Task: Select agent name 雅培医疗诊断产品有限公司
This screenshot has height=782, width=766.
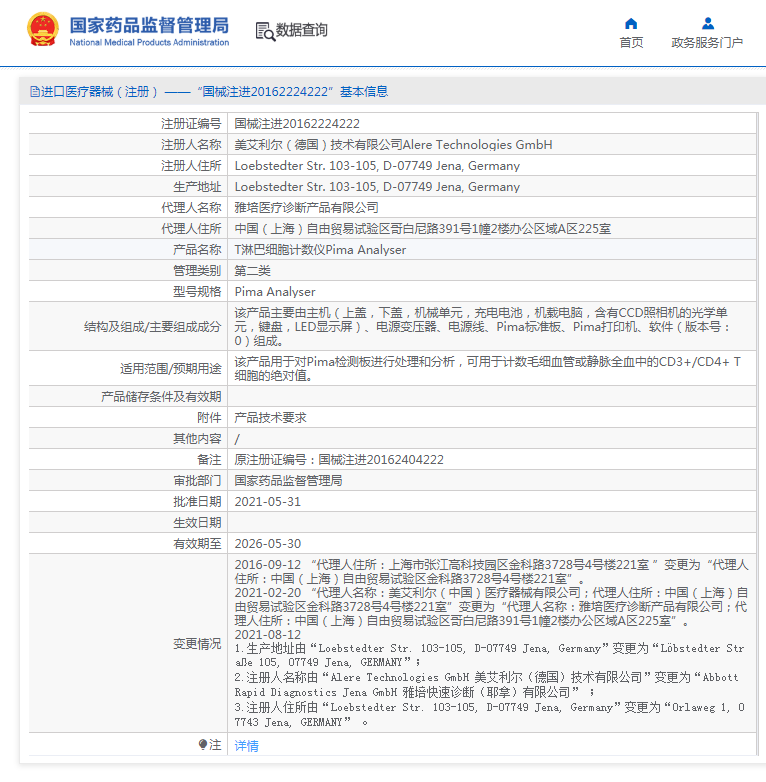Action: pos(306,207)
